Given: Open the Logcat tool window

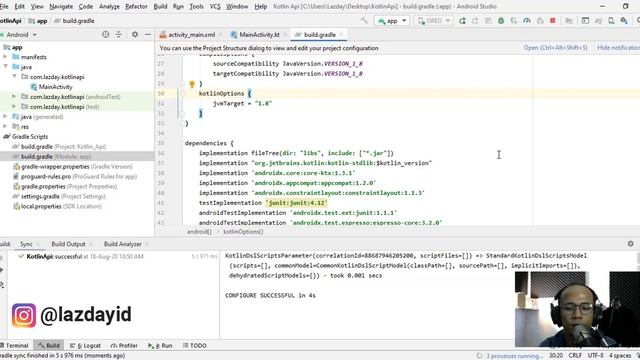Looking at the screenshot, I should (85, 345).
